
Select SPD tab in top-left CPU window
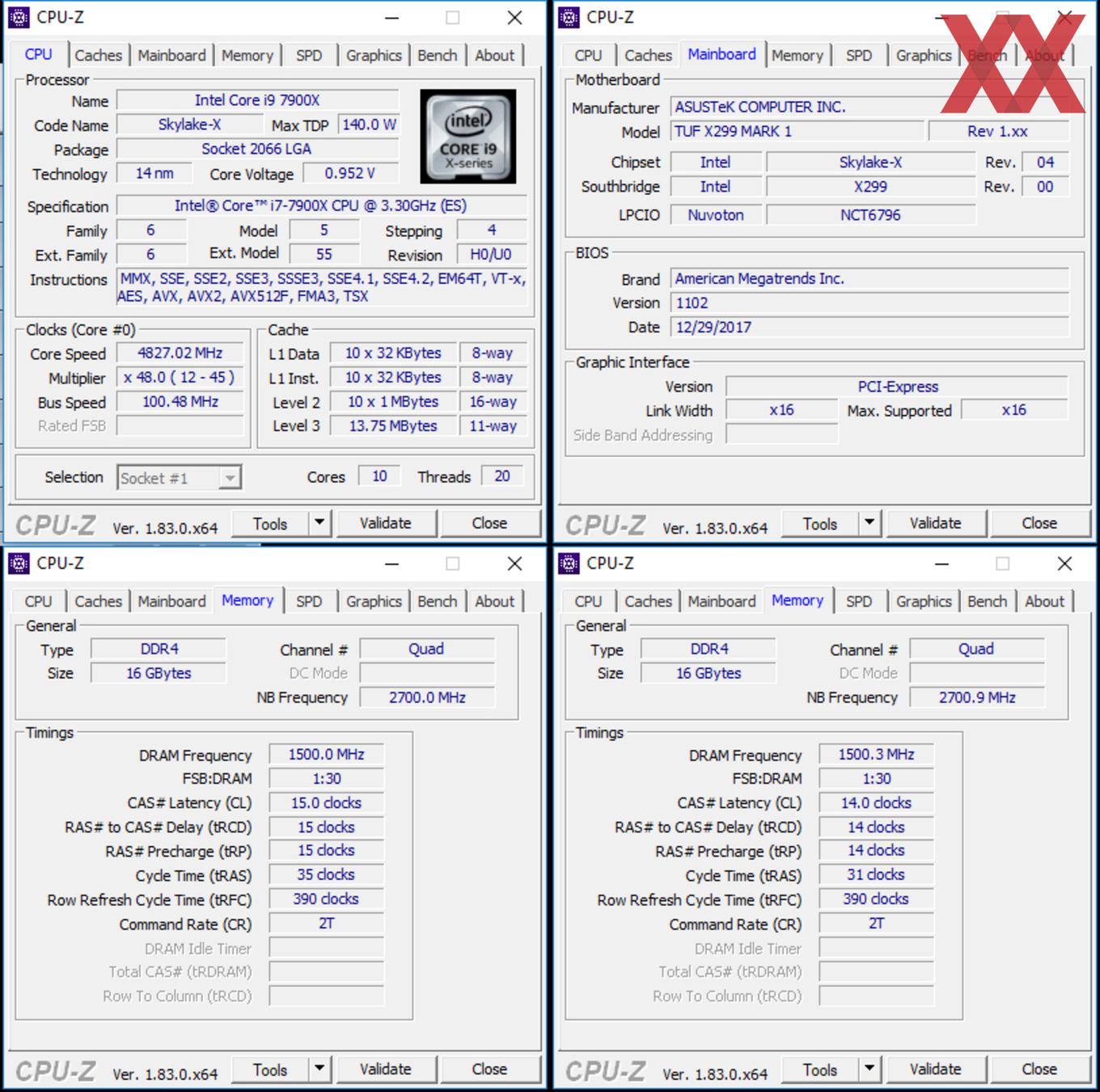[x=309, y=55]
